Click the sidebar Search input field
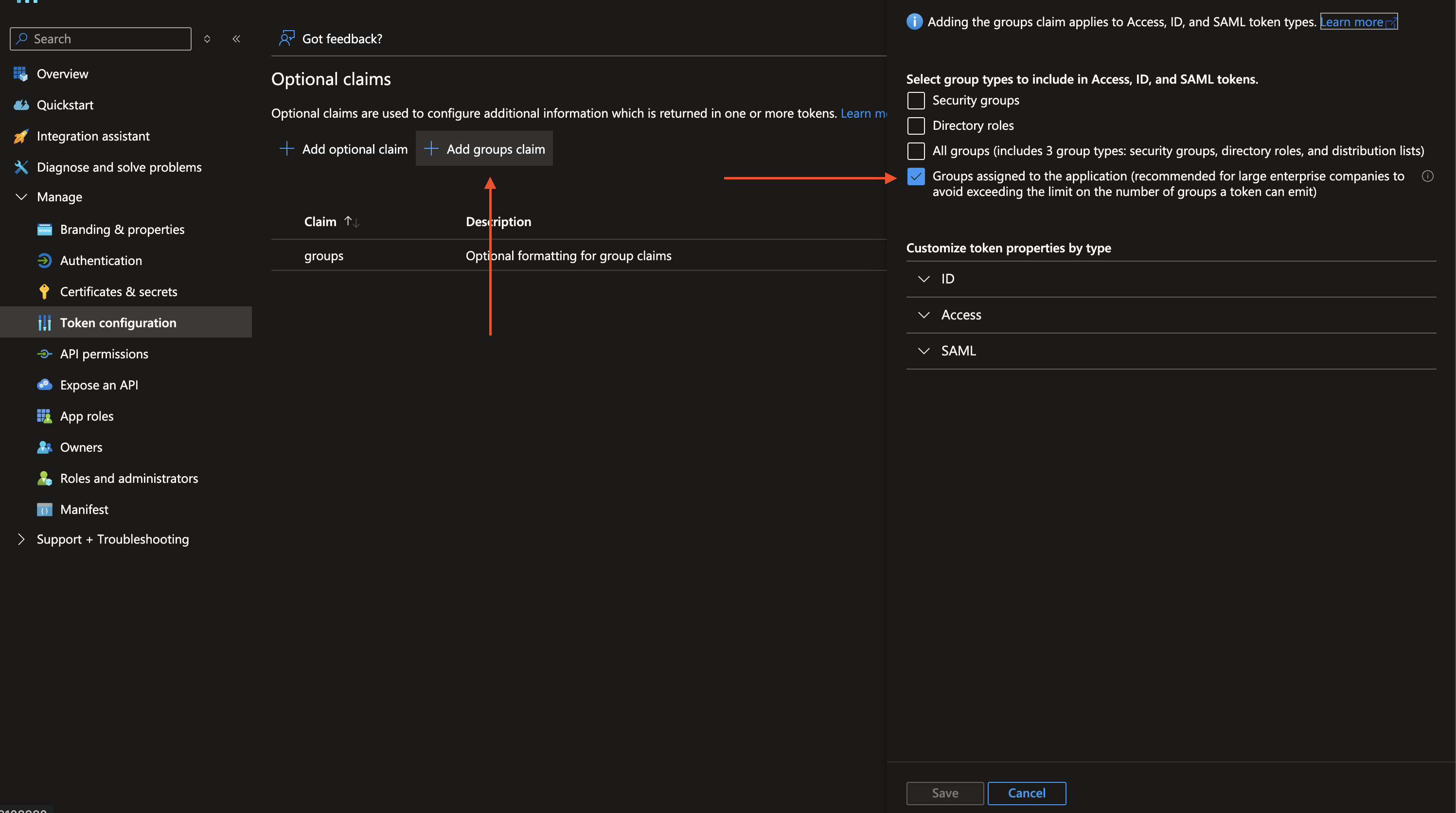This screenshot has width=1456, height=813. (107, 39)
